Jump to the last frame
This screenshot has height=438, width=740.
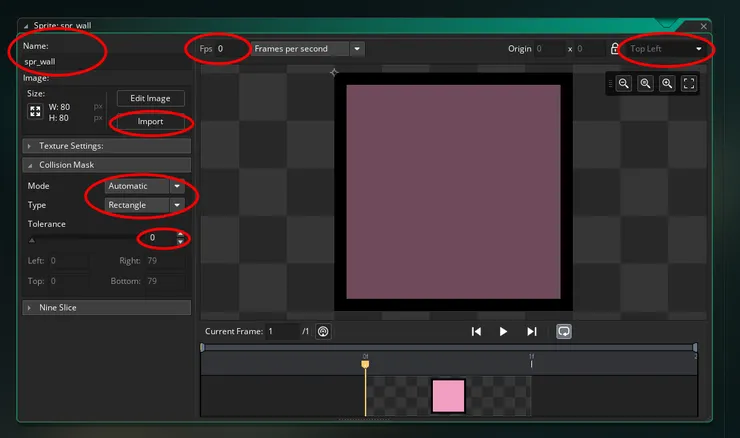532,331
